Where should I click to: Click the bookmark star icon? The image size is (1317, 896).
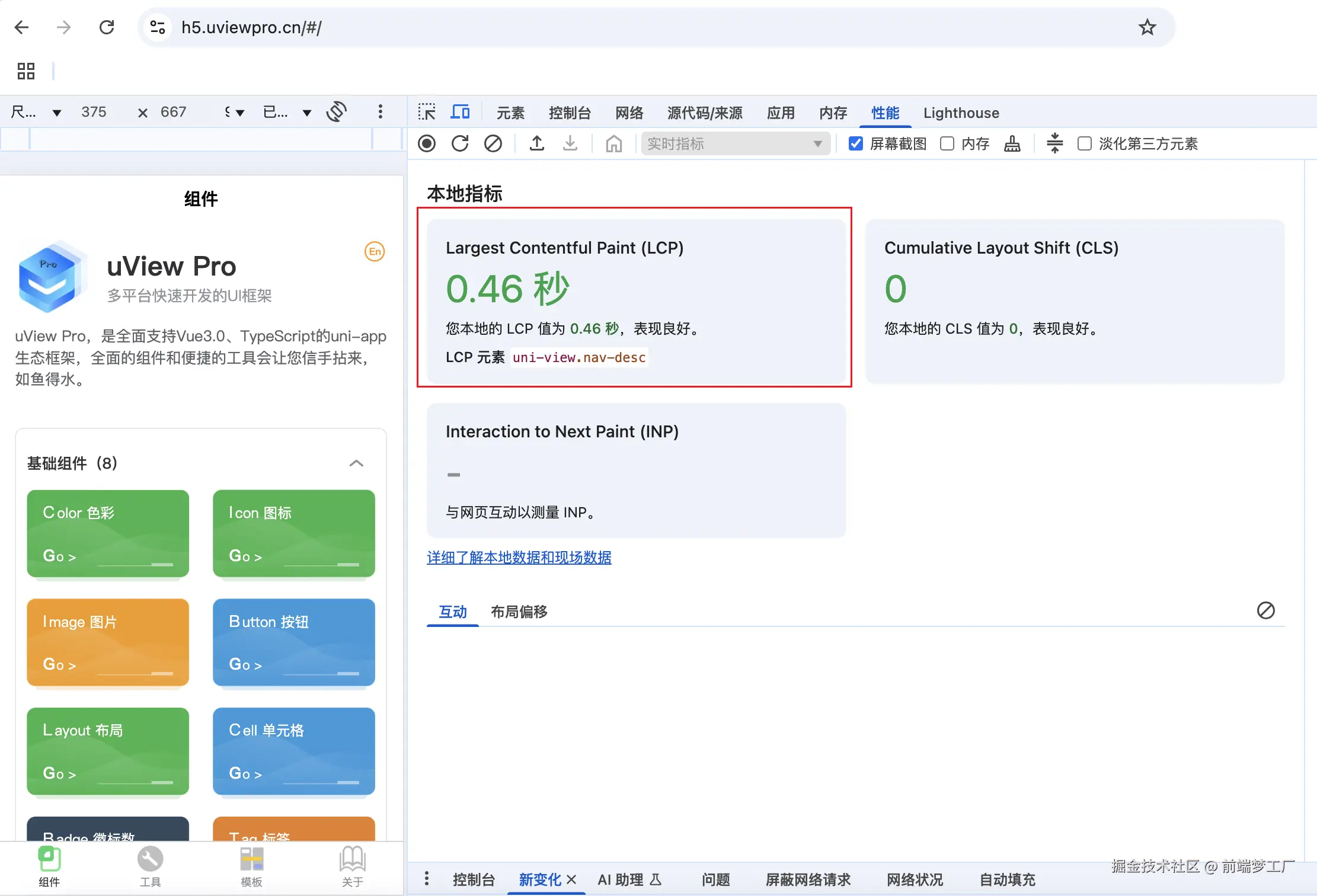pos(1147,27)
